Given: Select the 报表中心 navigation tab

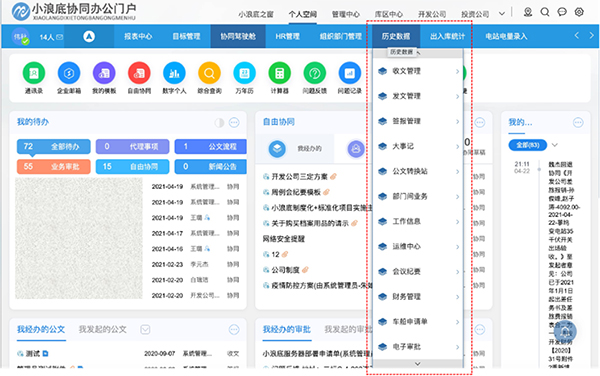Looking at the screenshot, I should point(138,37).
